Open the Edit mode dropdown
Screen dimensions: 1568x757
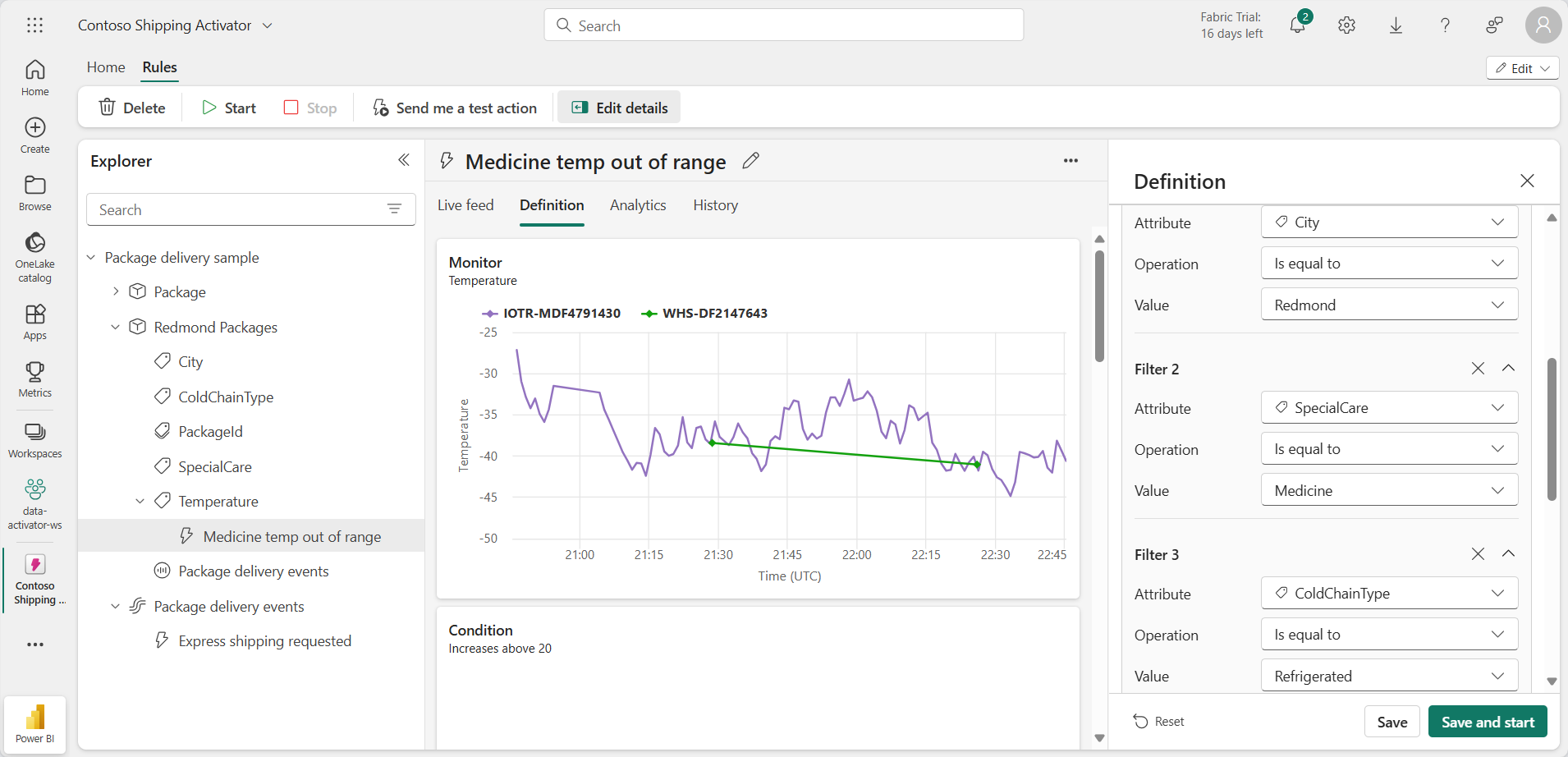tap(1522, 68)
